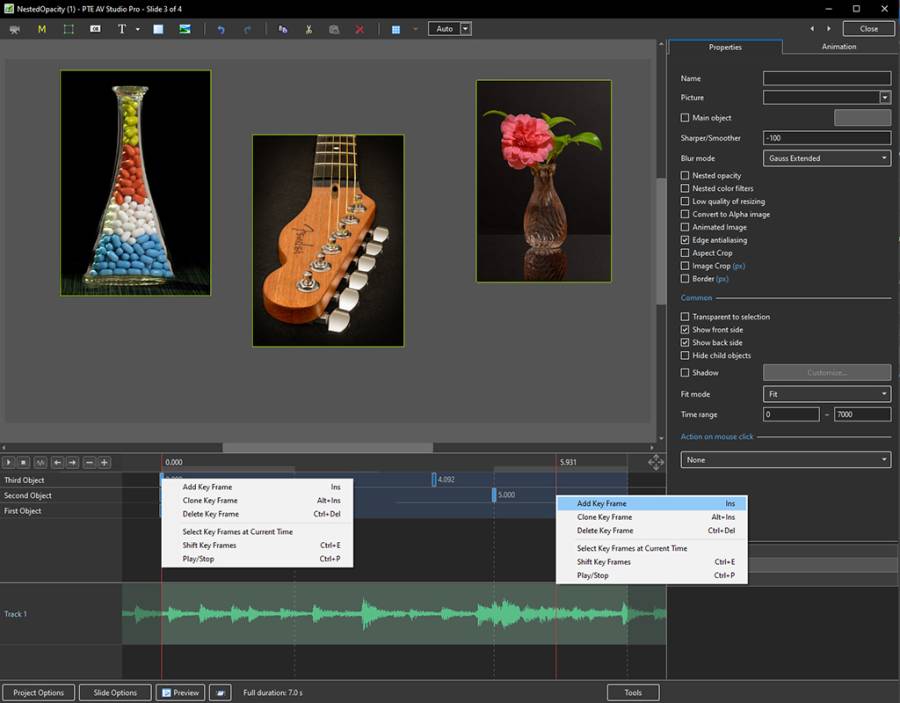Click the red Delete X icon
The width and height of the screenshot is (900, 703).
tap(360, 29)
